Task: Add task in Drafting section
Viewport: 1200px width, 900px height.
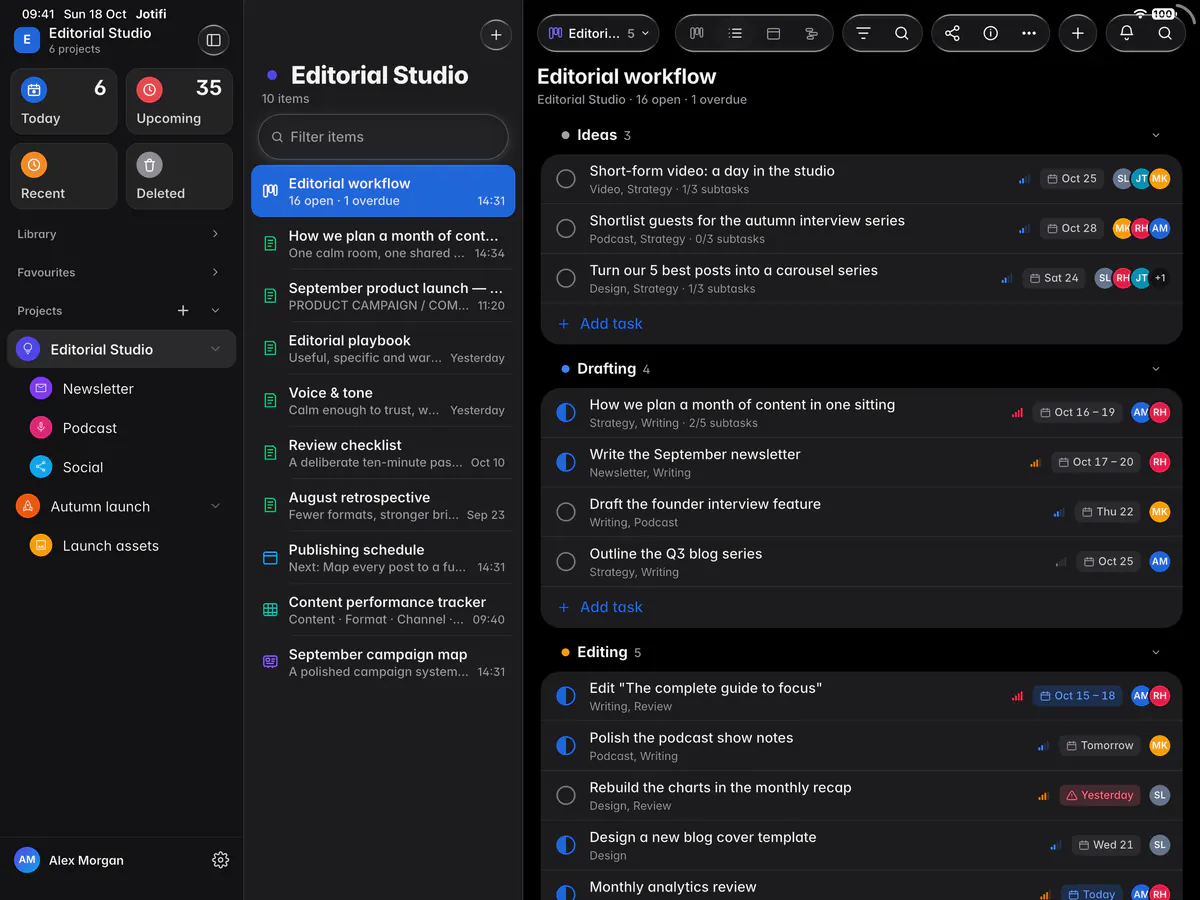Action: click(x=600, y=607)
